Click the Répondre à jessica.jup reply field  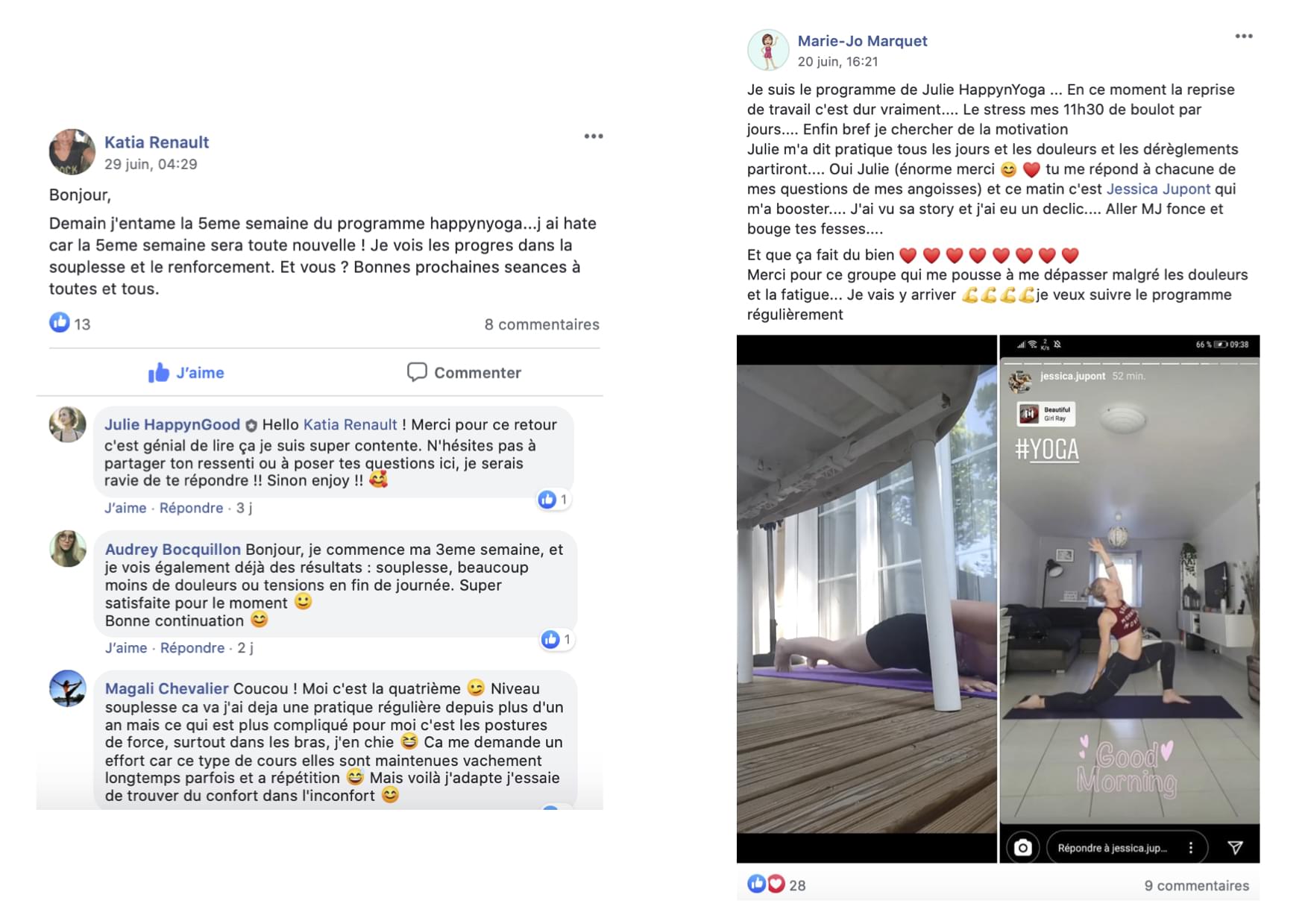pos(1127,848)
